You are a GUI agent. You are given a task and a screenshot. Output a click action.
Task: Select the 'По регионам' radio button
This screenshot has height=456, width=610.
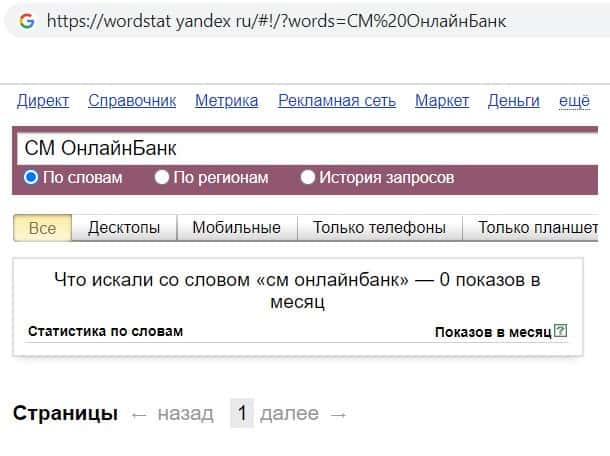coord(162,178)
